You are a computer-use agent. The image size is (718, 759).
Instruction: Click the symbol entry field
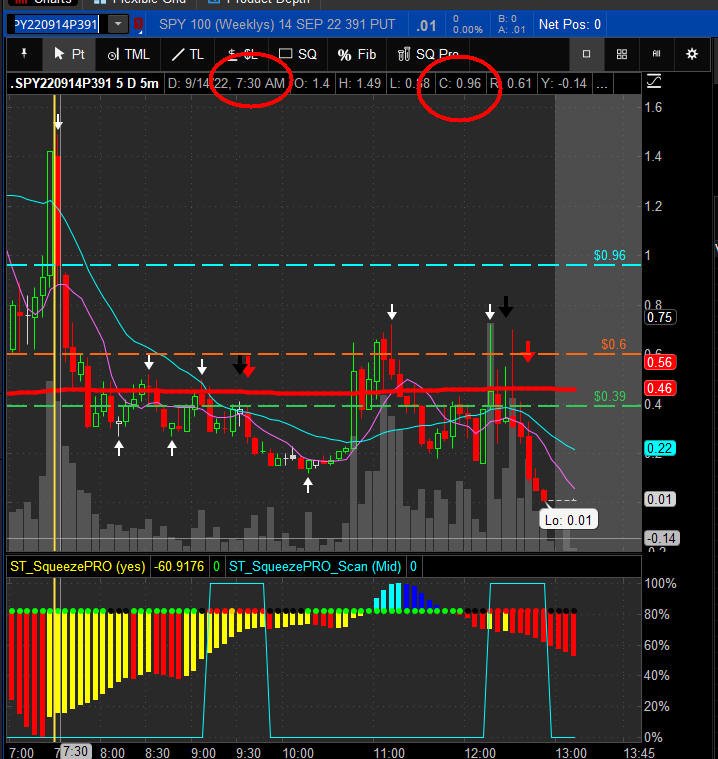(58, 24)
